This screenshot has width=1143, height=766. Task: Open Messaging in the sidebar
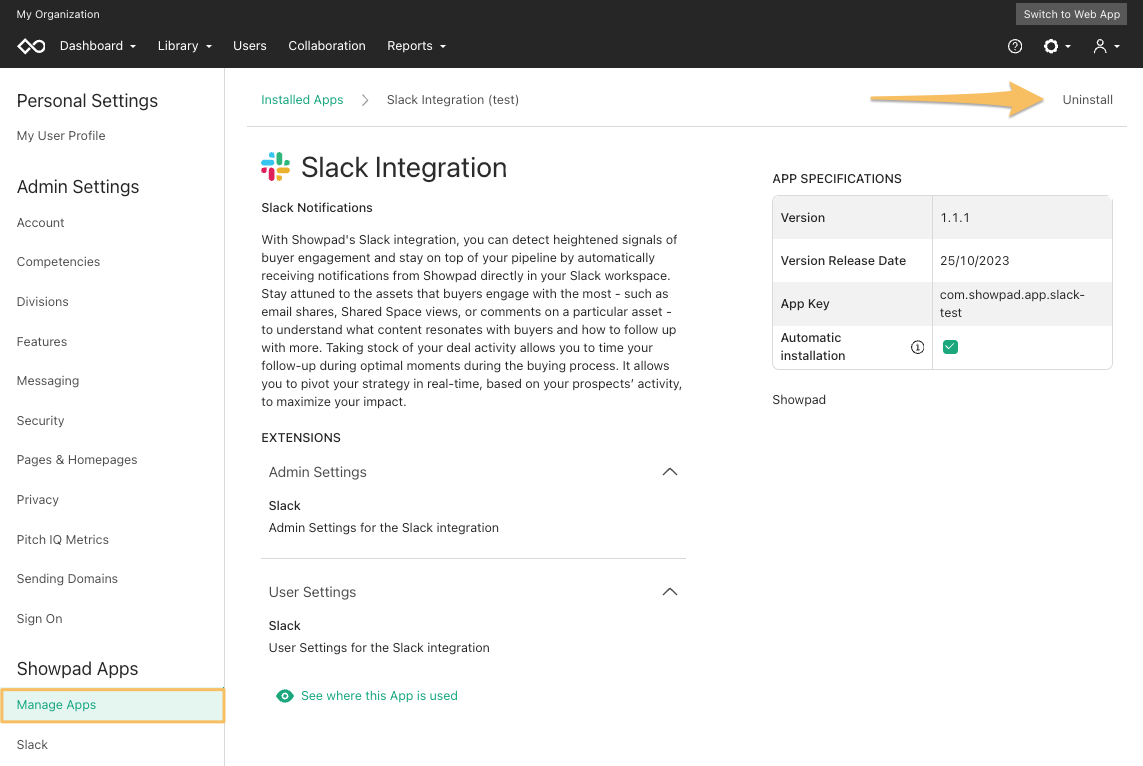tap(48, 381)
